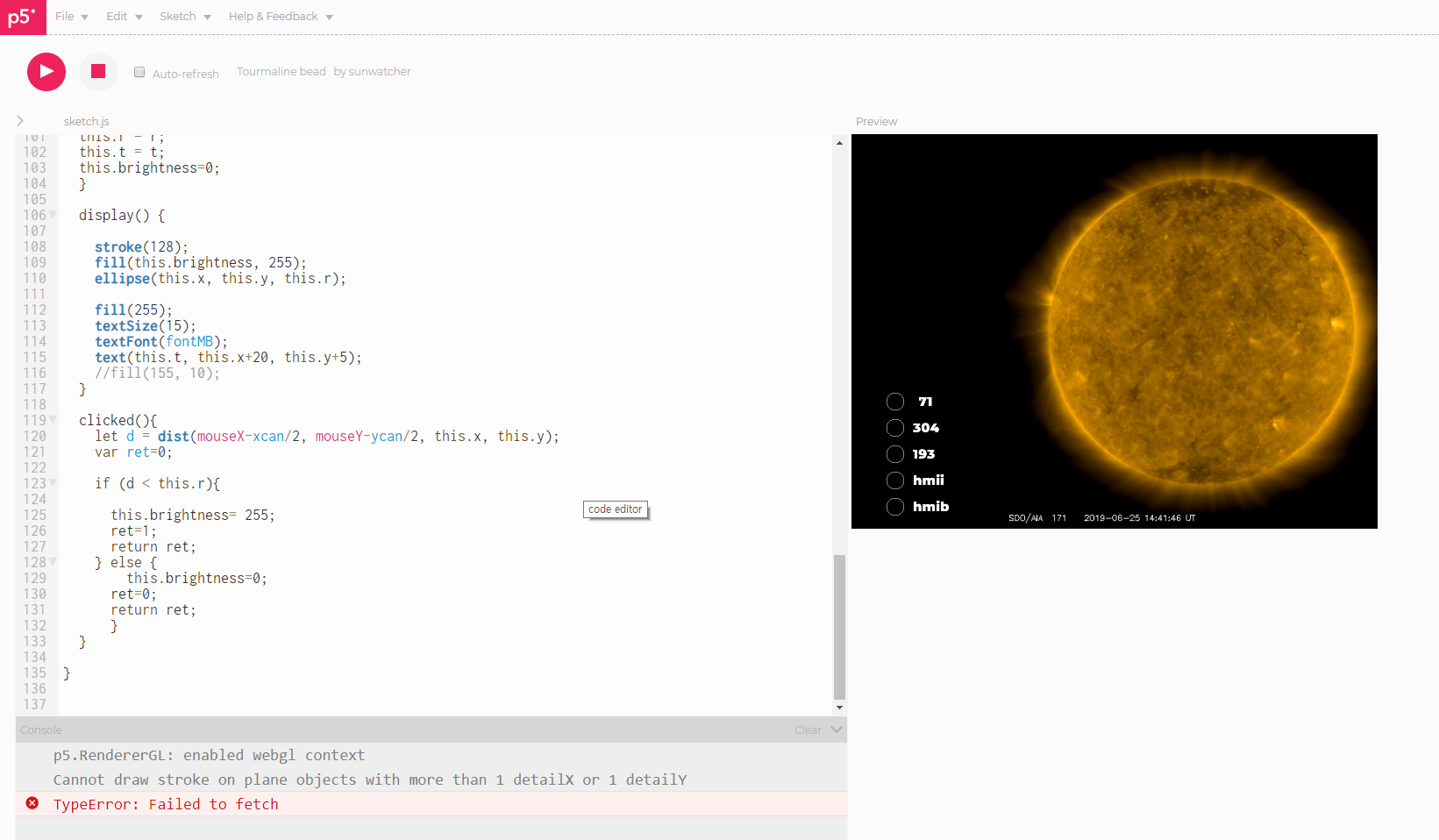The image size is (1439, 840).
Task: Open the sunwatcher author profile link
Action: click(380, 72)
